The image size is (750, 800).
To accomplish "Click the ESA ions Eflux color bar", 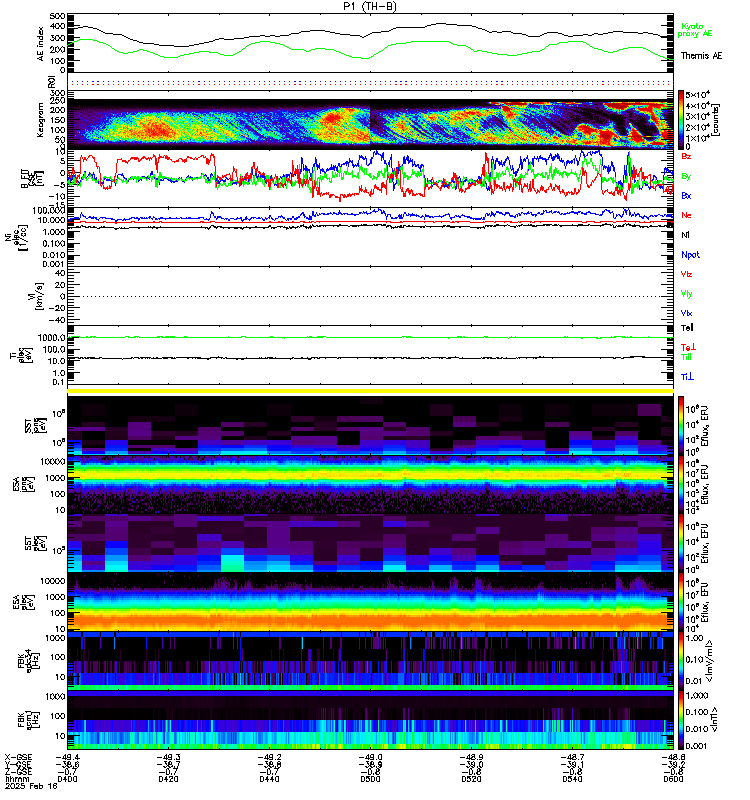I will coord(681,484).
